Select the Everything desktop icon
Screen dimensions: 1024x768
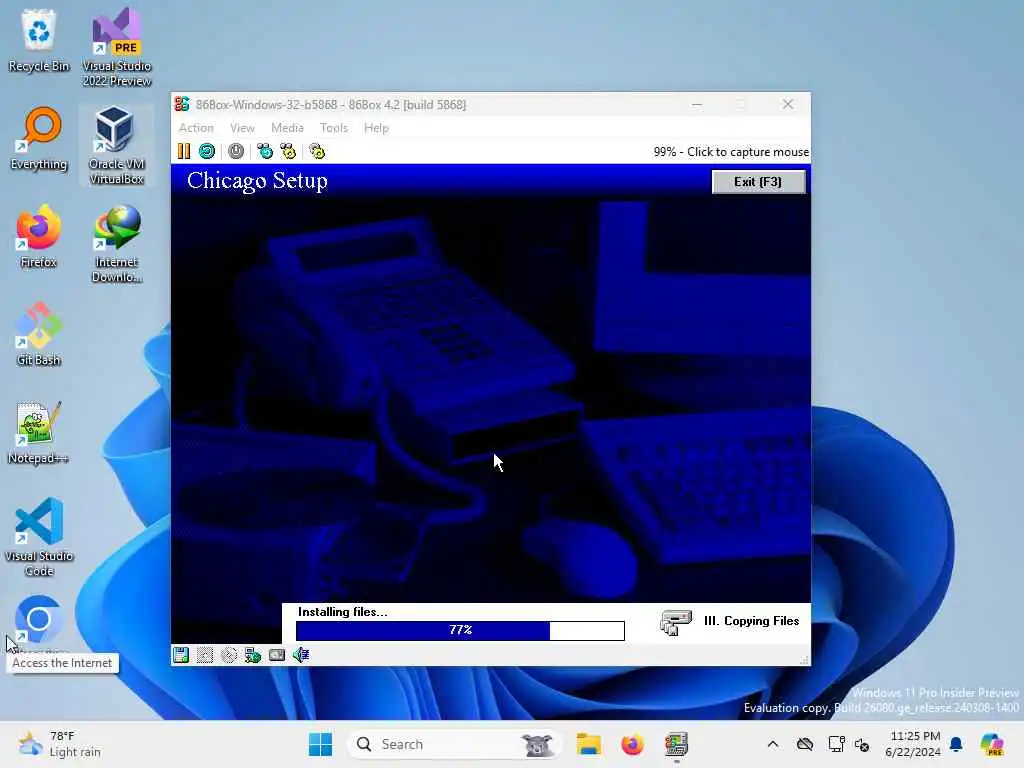click(39, 138)
